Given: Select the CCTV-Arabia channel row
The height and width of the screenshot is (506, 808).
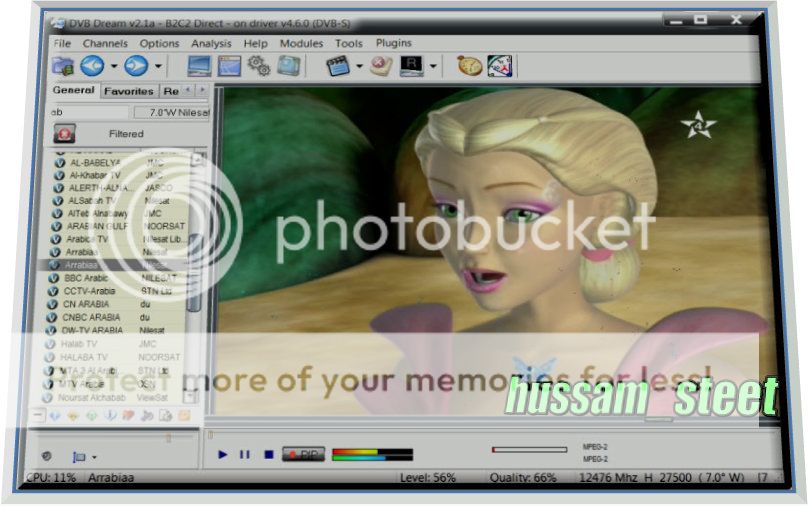Looking at the screenshot, I should (x=117, y=291).
